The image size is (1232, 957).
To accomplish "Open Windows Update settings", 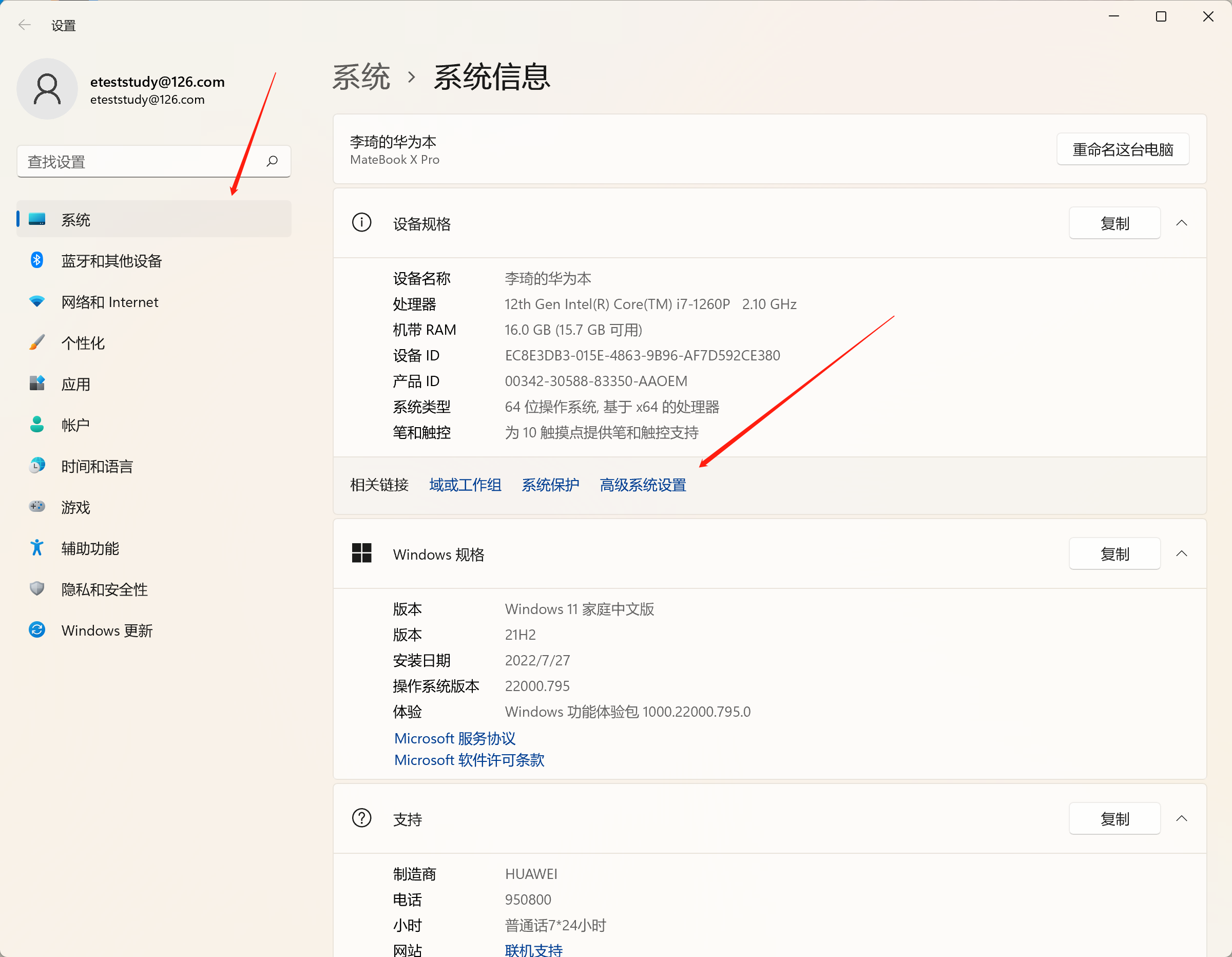I will point(107,630).
